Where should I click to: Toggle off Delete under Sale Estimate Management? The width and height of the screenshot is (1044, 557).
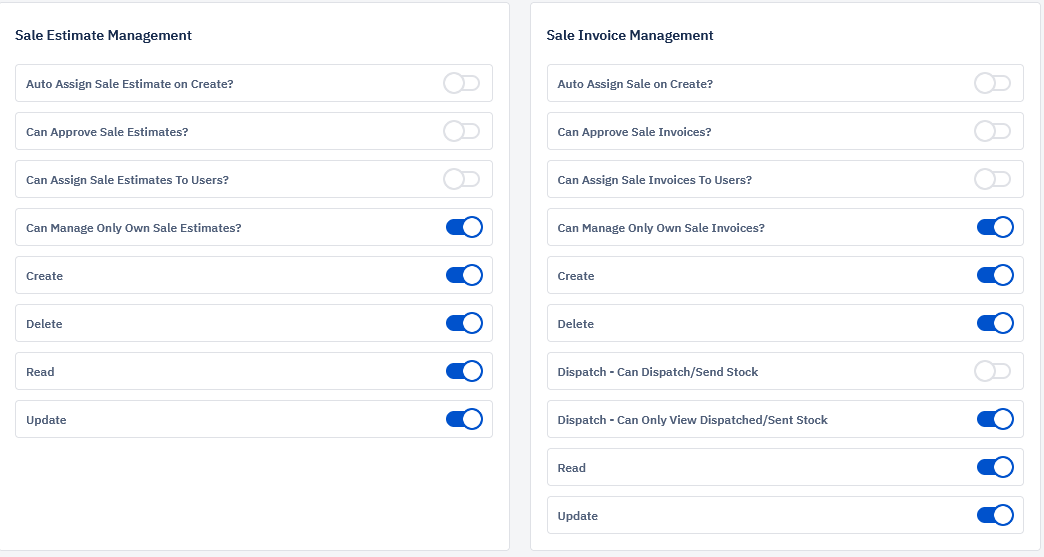point(464,323)
